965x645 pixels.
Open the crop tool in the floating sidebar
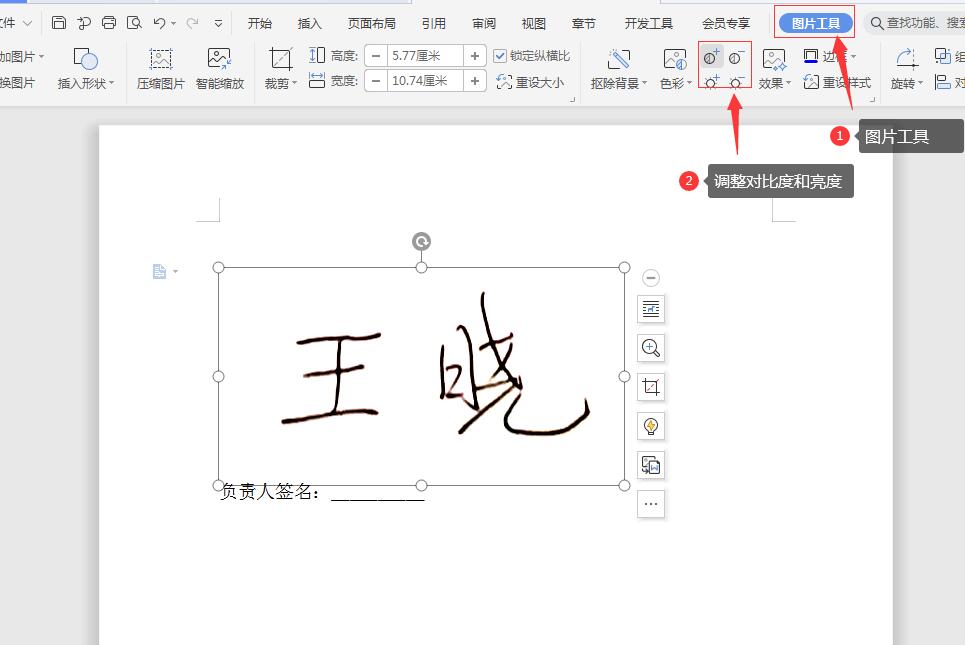[651, 387]
